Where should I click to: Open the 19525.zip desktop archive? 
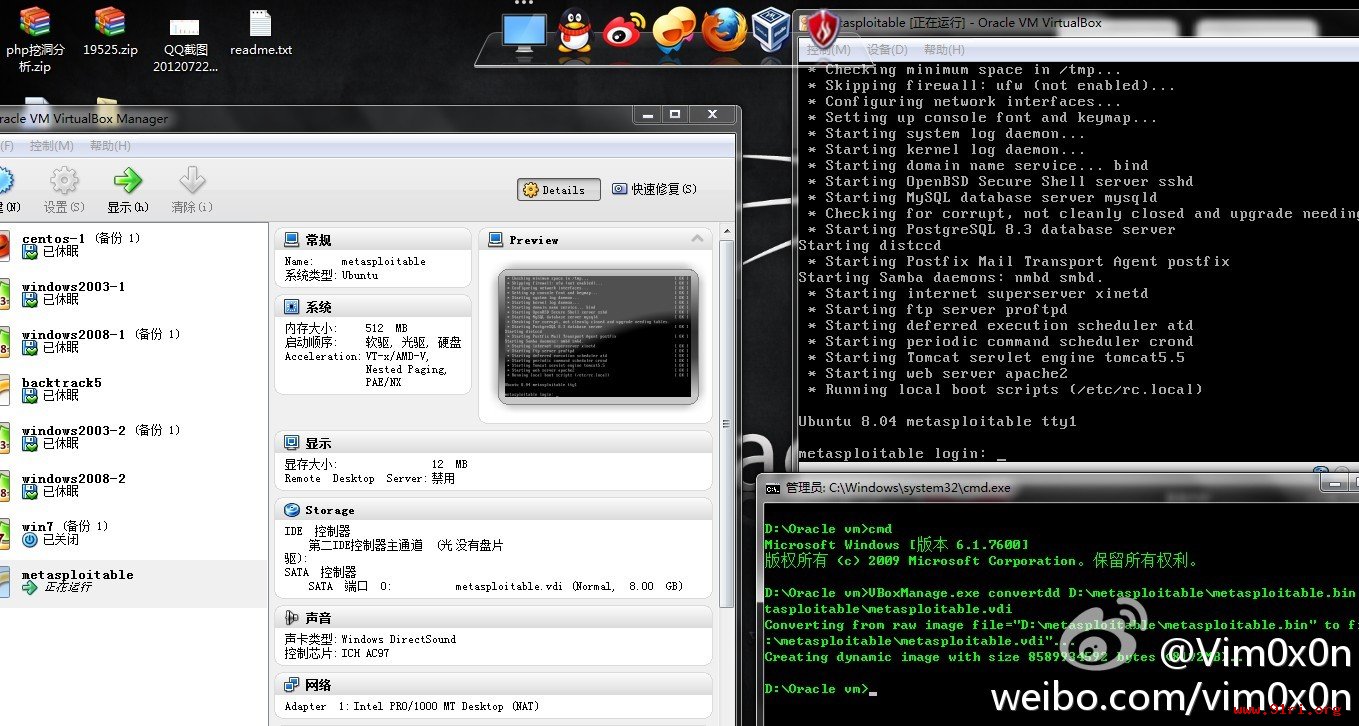coord(110,32)
